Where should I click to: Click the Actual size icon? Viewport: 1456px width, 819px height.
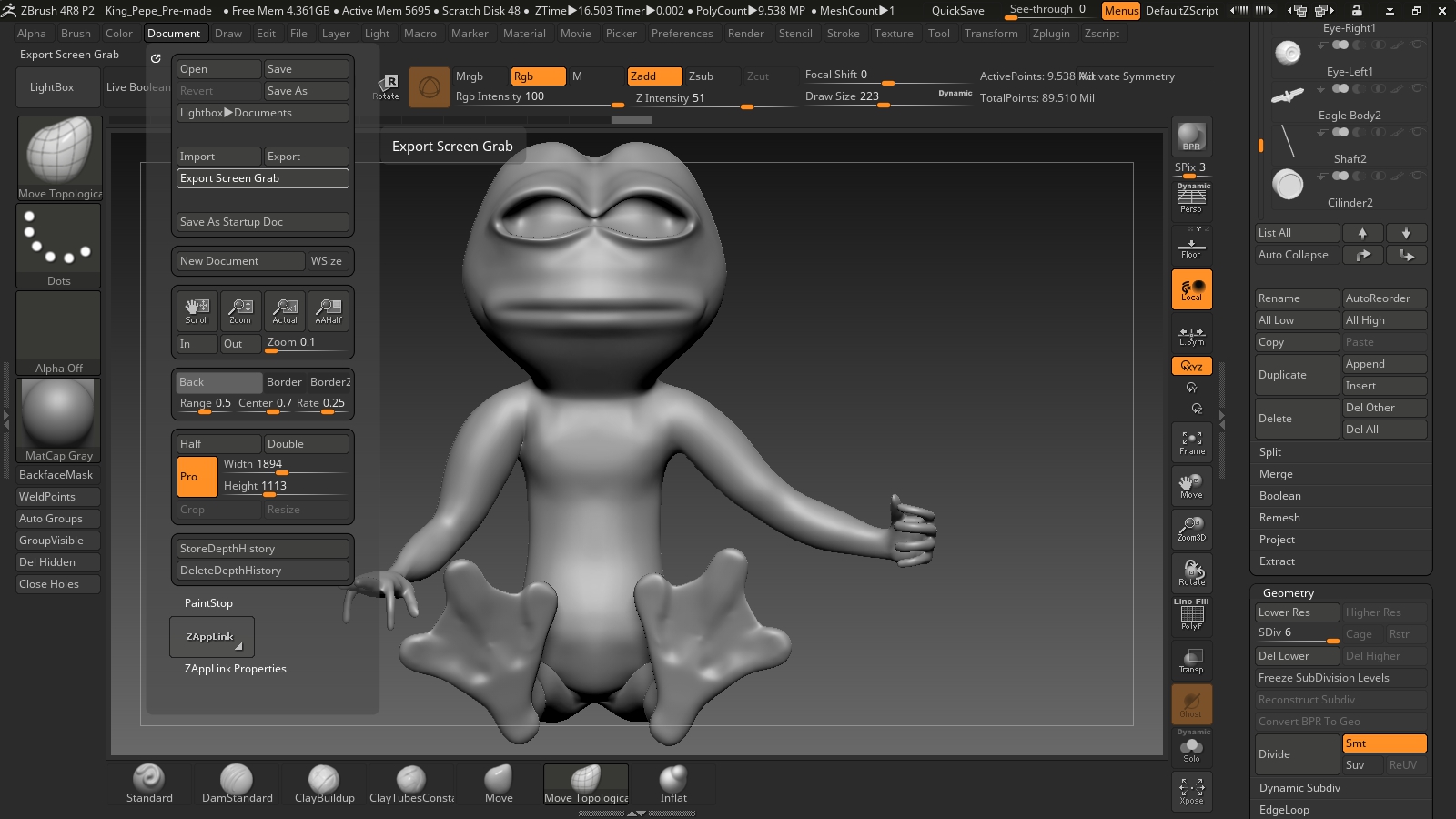(x=285, y=311)
